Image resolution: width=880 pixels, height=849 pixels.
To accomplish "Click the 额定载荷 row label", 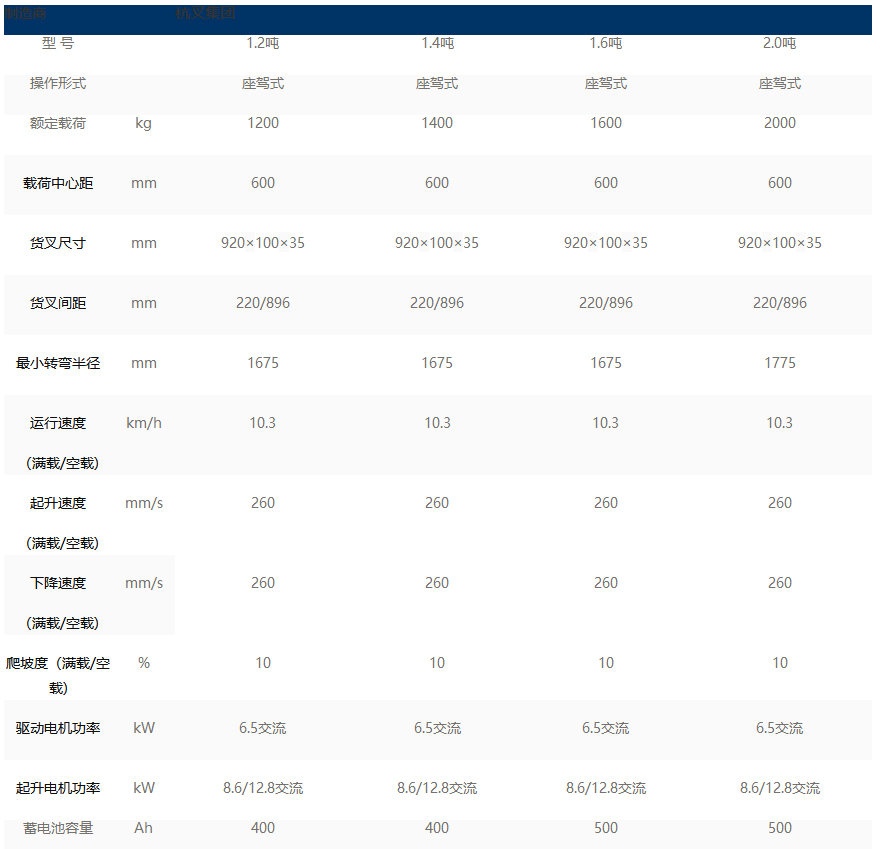I will (58, 123).
